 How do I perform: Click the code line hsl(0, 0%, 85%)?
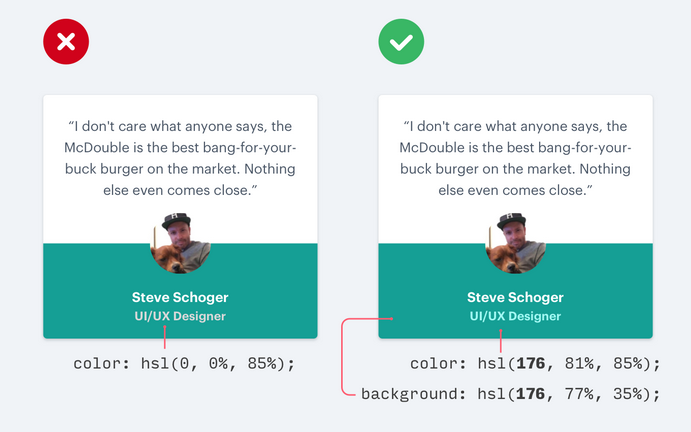[184, 363]
